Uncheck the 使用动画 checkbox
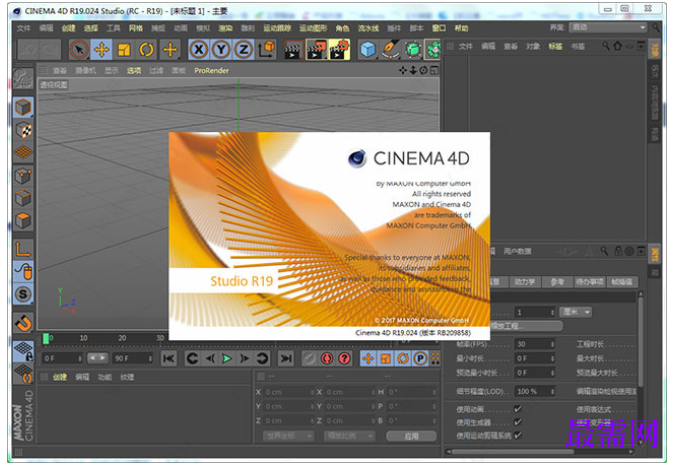Viewport: 677px width, 465px height. pyautogui.click(x=518, y=408)
